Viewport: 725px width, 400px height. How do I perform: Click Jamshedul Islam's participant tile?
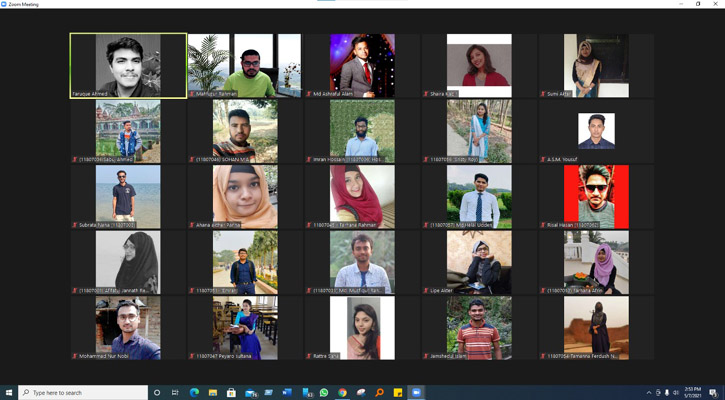tap(479, 328)
